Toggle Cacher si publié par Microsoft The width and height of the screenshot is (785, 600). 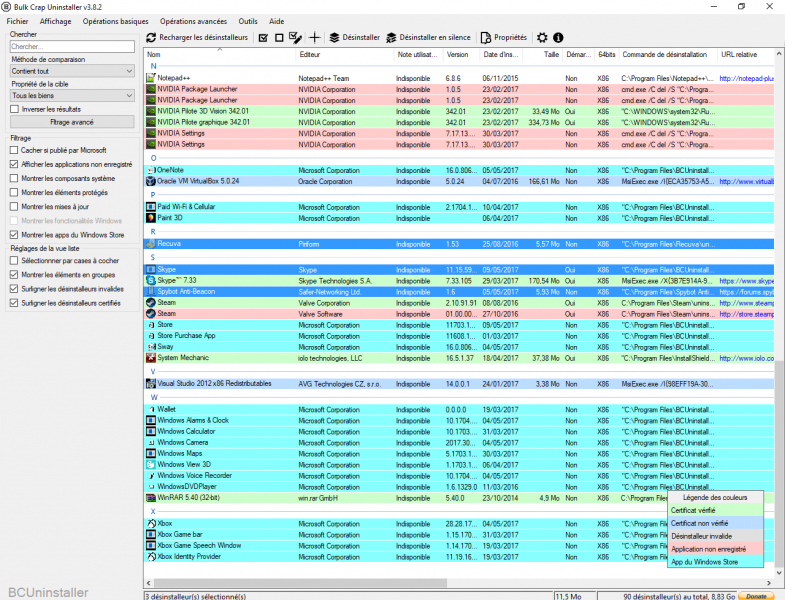point(14,150)
